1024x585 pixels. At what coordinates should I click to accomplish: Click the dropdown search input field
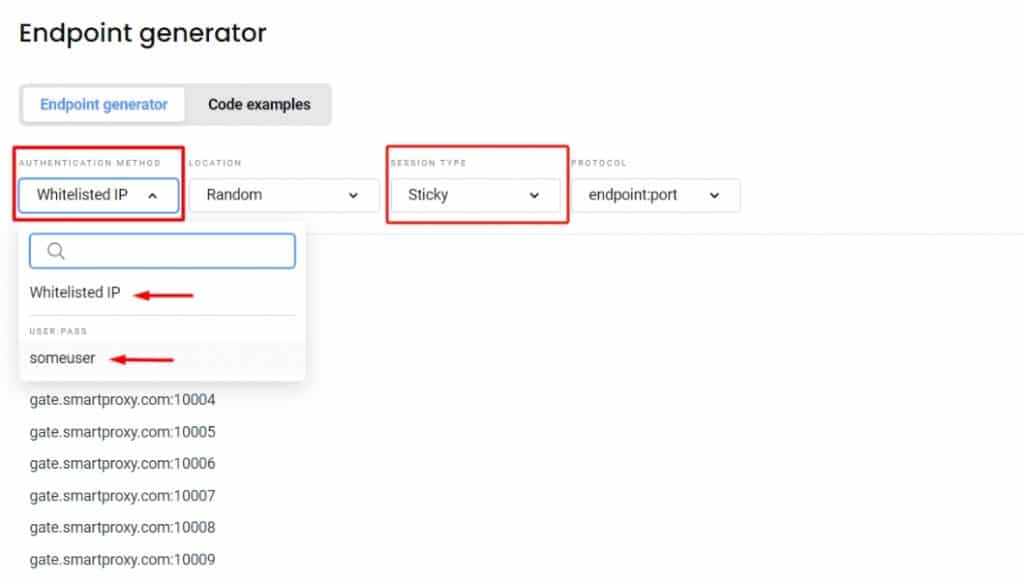click(175, 252)
